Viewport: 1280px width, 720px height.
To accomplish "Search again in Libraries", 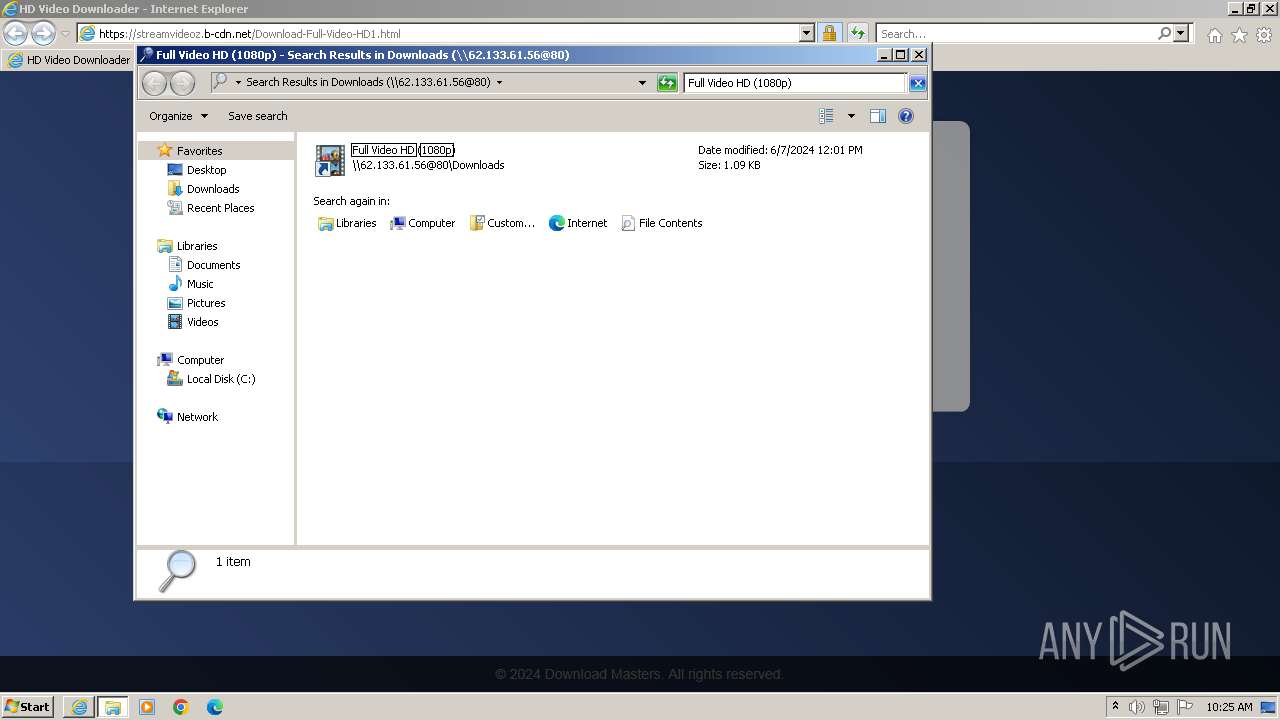I will (x=347, y=223).
